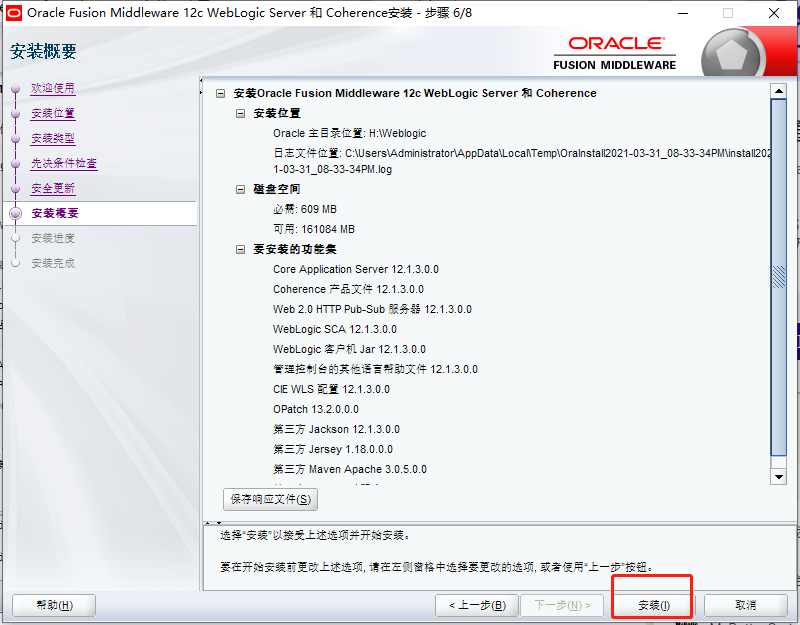Go to the 欢迎使用 step
The height and width of the screenshot is (625, 800).
click(53, 88)
